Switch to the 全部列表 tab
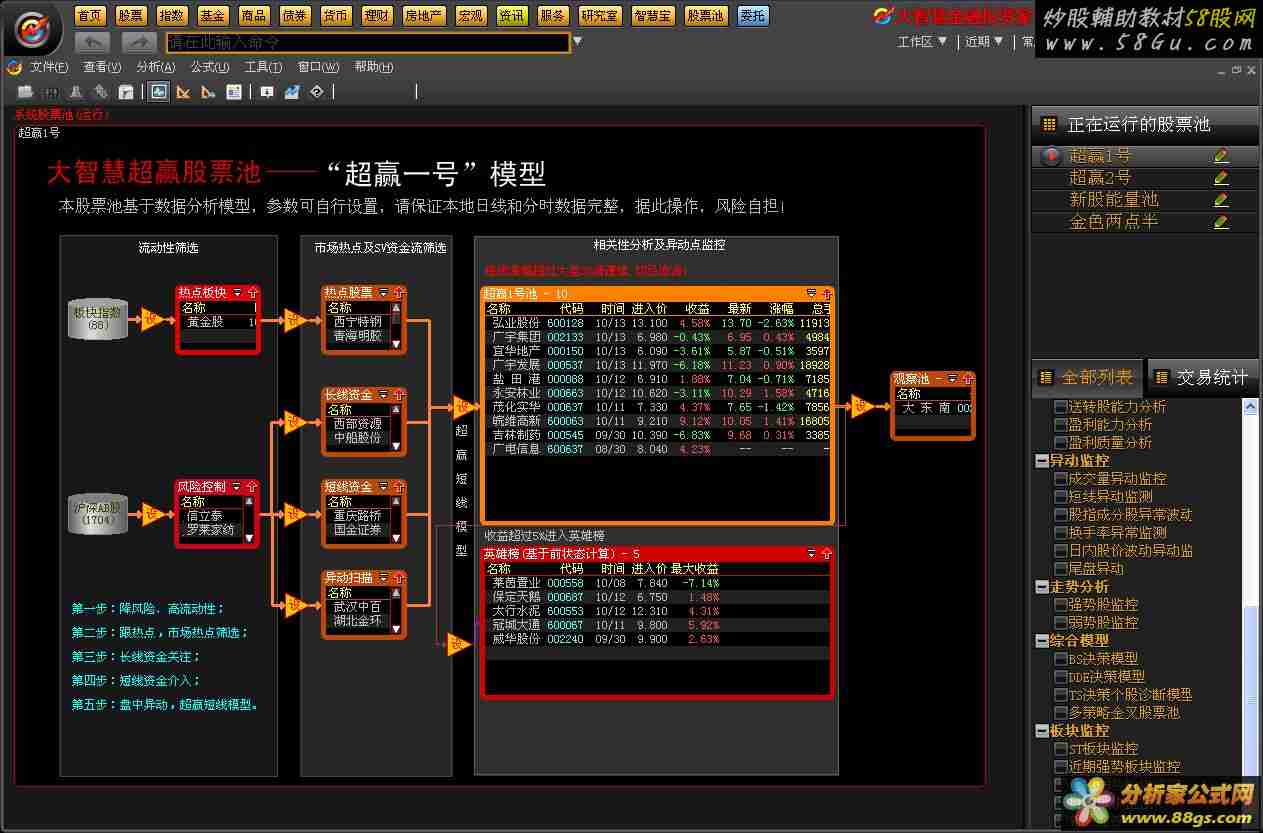The height and width of the screenshot is (833, 1263). click(x=1088, y=378)
